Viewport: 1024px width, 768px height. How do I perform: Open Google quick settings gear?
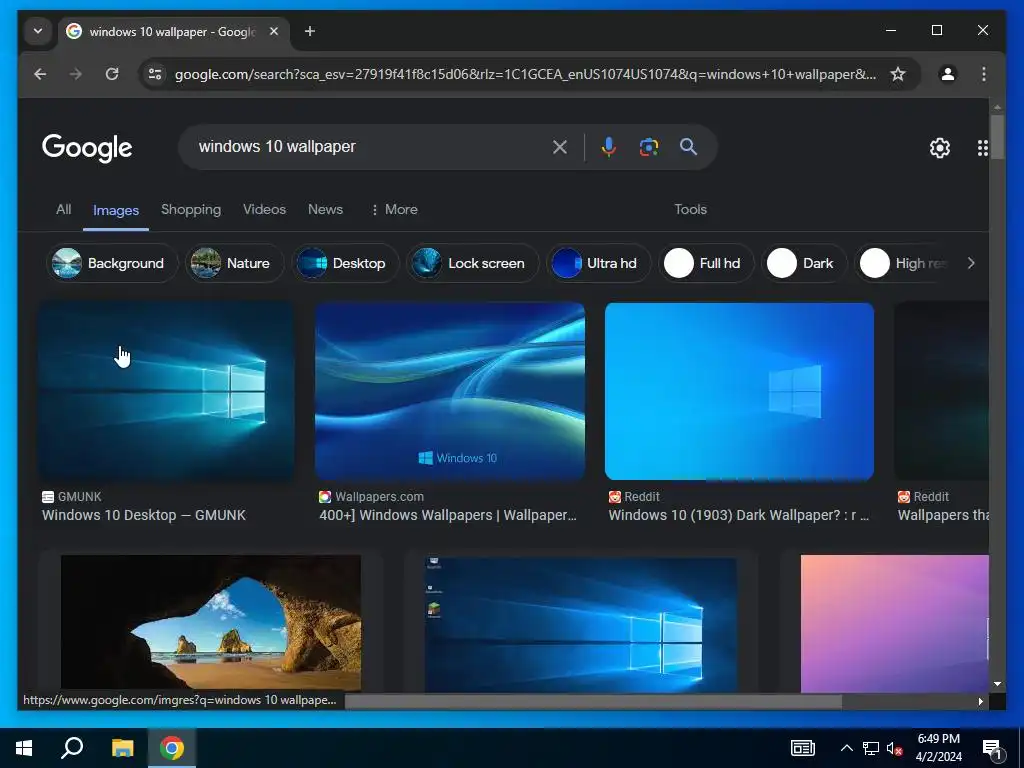pos(940,148)
